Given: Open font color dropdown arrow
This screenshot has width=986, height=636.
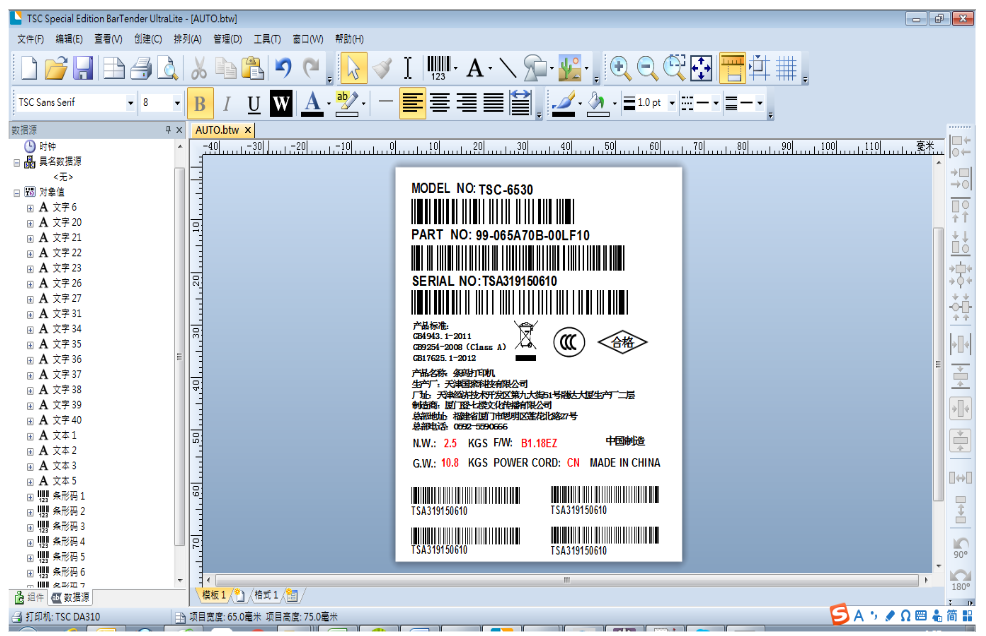Looking at the screenshot, I should (x=329, y=104).
